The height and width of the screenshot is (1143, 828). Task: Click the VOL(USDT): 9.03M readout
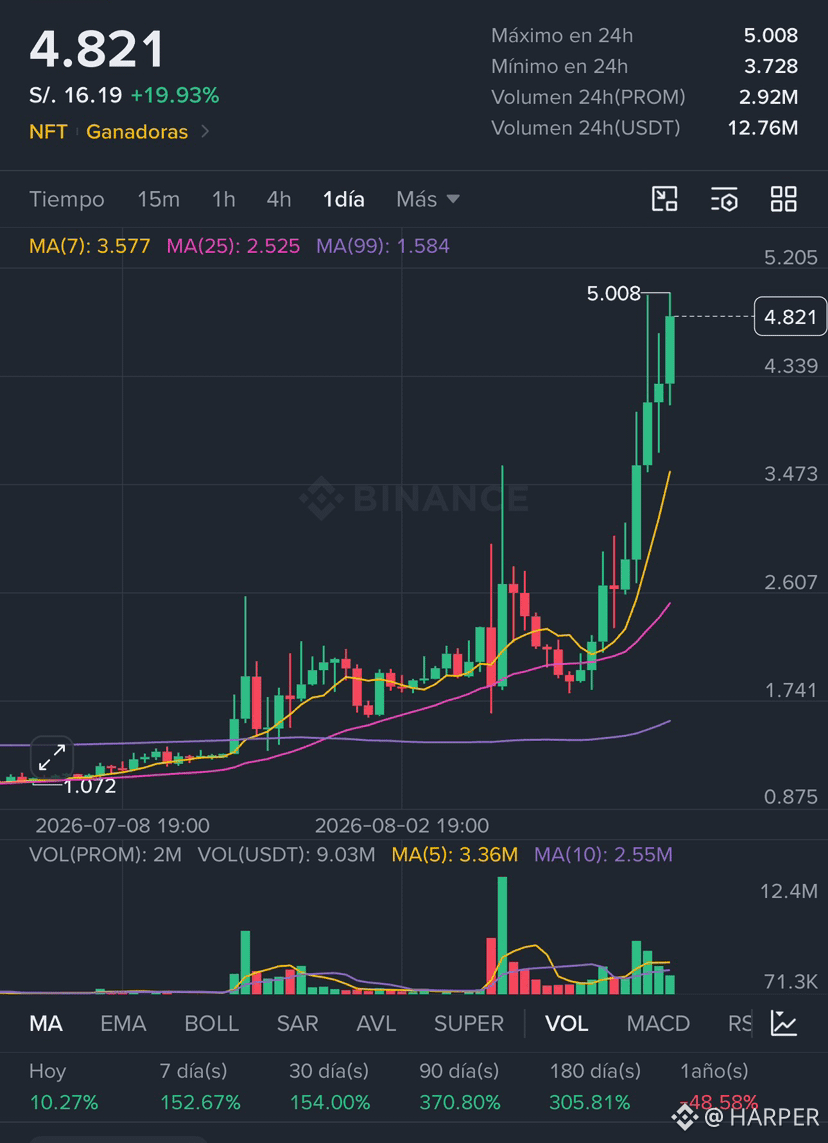coord(286,854)
